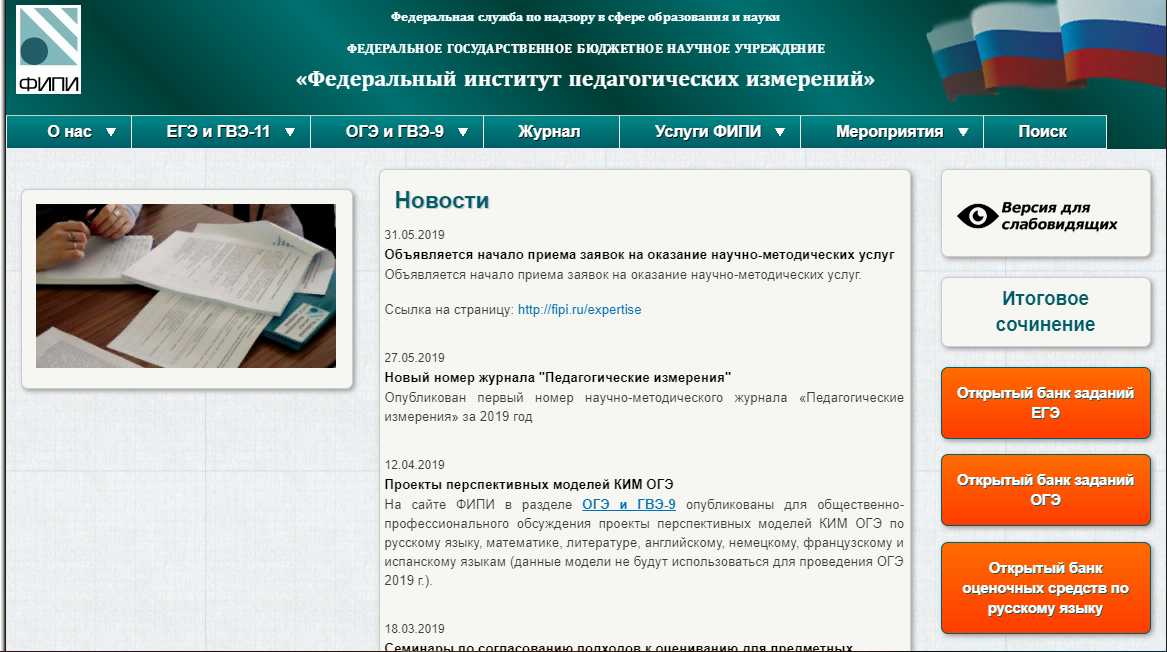Click the Федеральная служба по надзору header text
The image size is (1167, 652).
(585, 17)
